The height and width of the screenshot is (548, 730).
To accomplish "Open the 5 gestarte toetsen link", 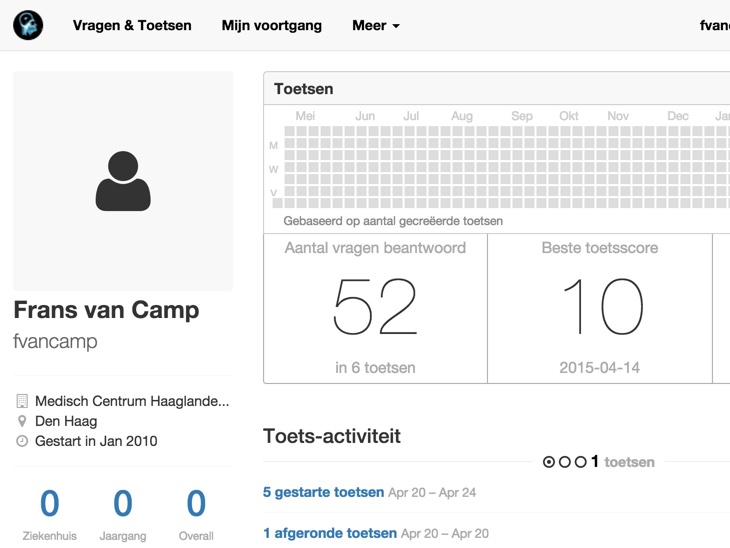I will (x=323, y=492).
